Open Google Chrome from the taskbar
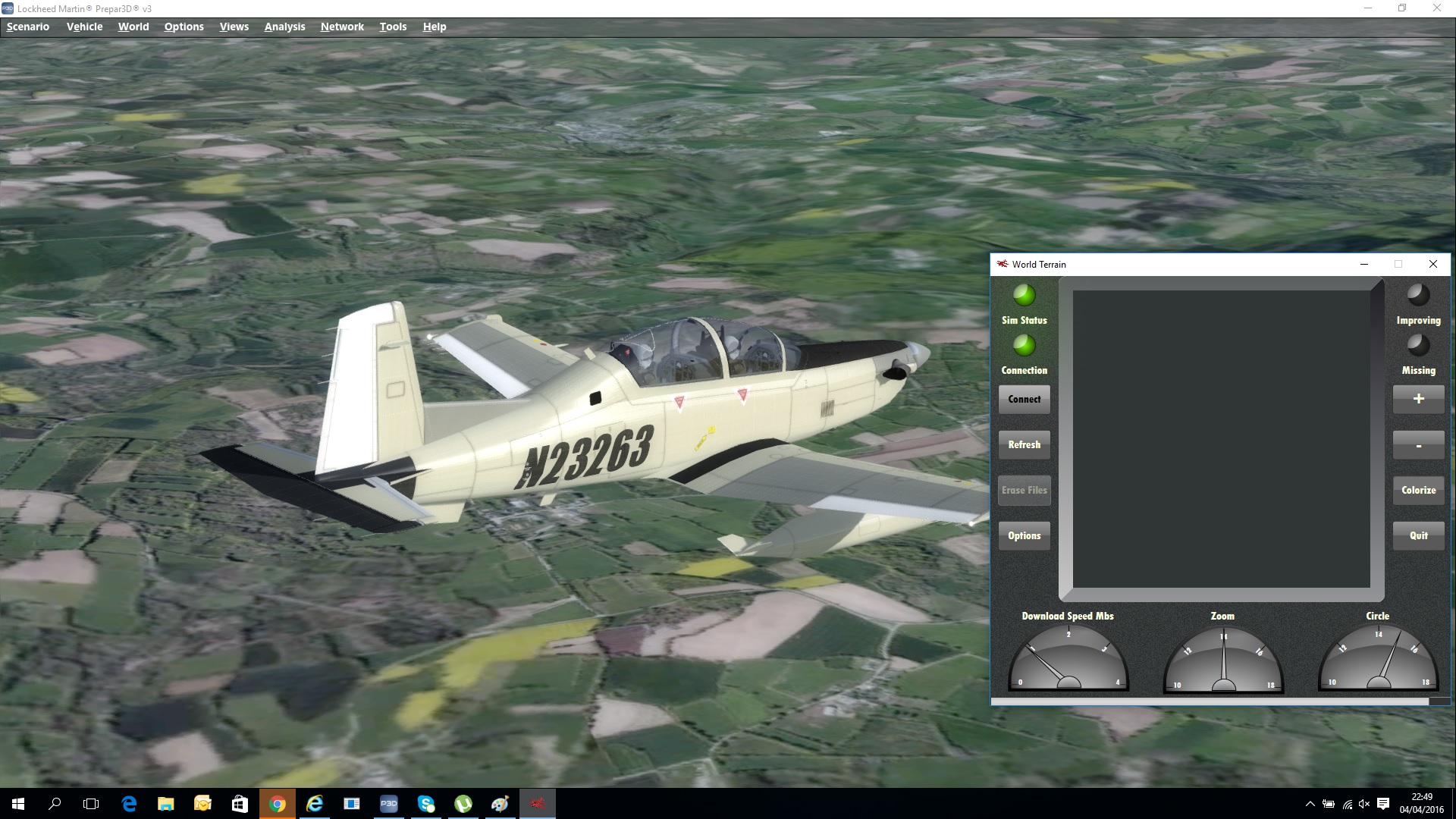The image size is (1456, 819). 278,804
